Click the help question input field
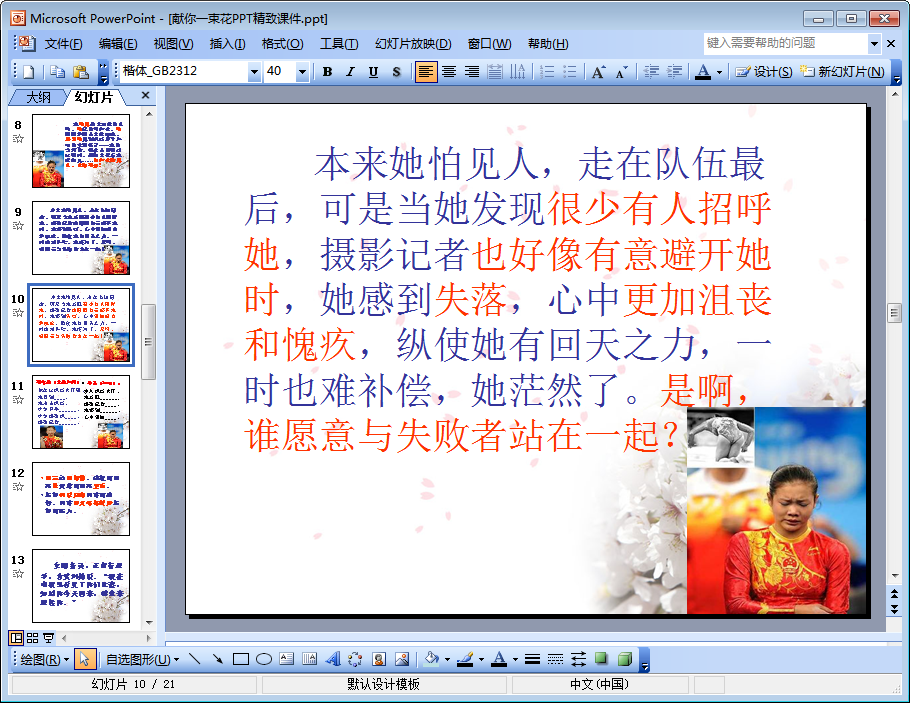Image resolution: width=910 pixels, height=703 pixels. pos(786,44)
